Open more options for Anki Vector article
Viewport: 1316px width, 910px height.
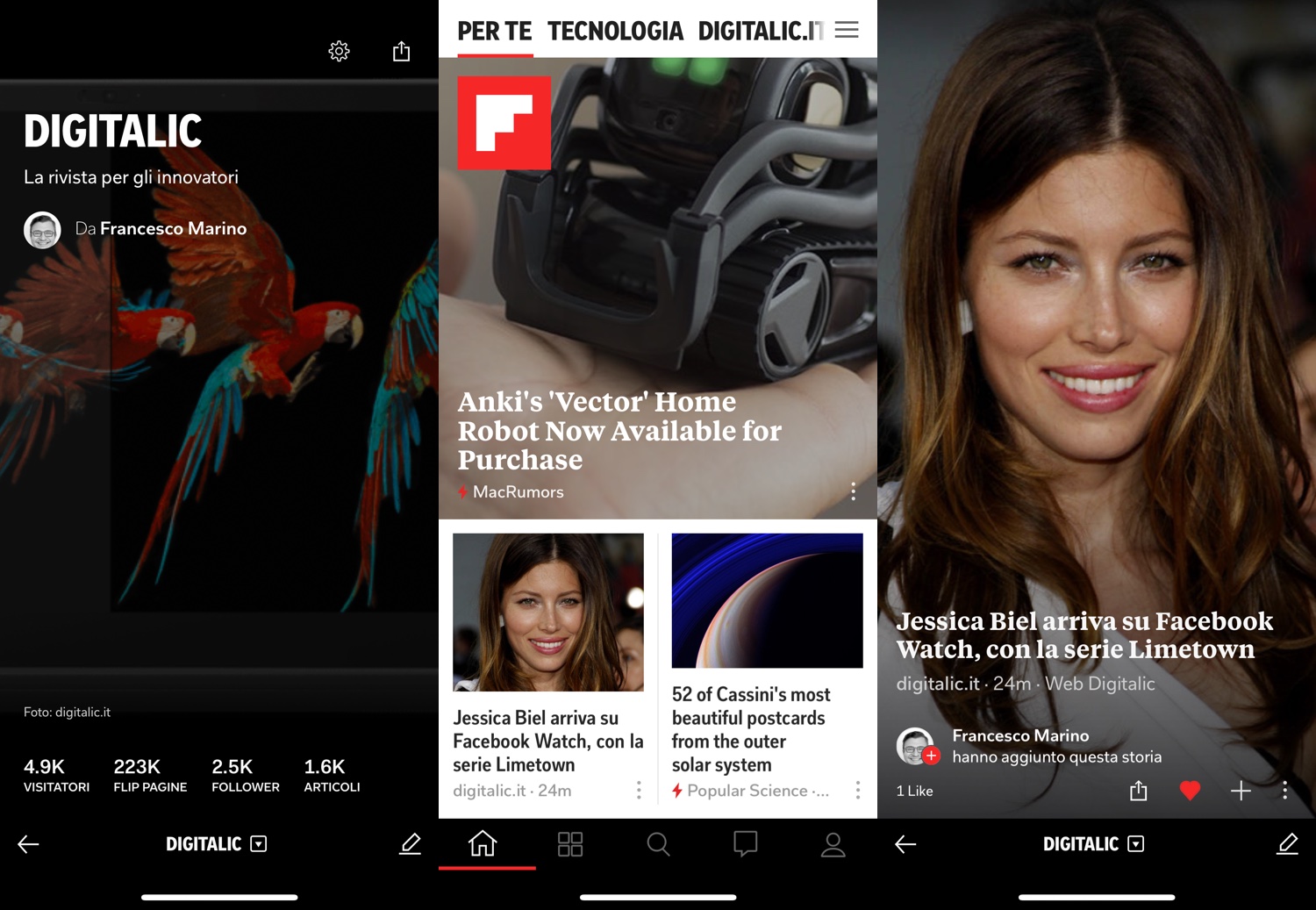coord(853,491)
